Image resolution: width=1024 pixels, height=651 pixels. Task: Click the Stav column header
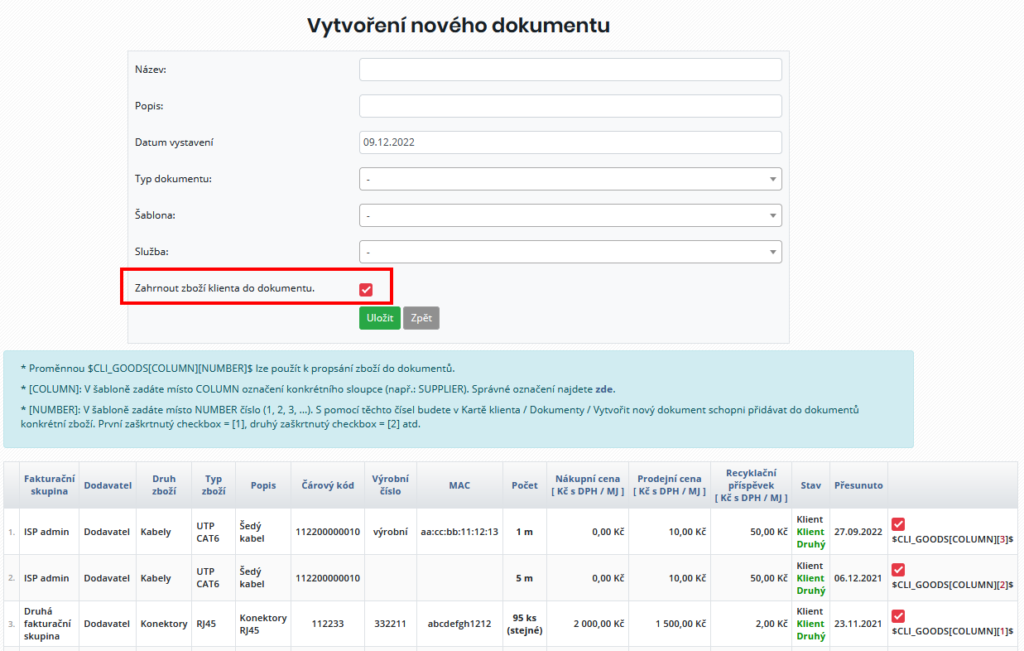click(x=809, y=484)
